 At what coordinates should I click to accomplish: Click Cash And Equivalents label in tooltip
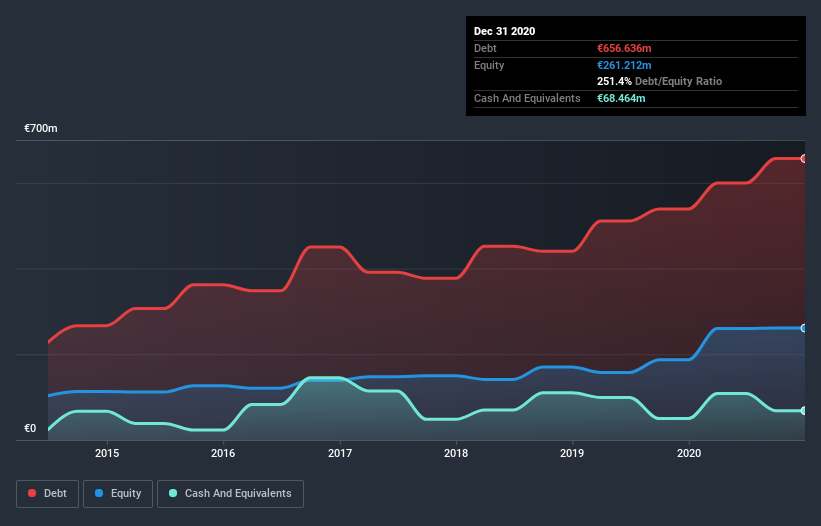click(x=527, y=98)
